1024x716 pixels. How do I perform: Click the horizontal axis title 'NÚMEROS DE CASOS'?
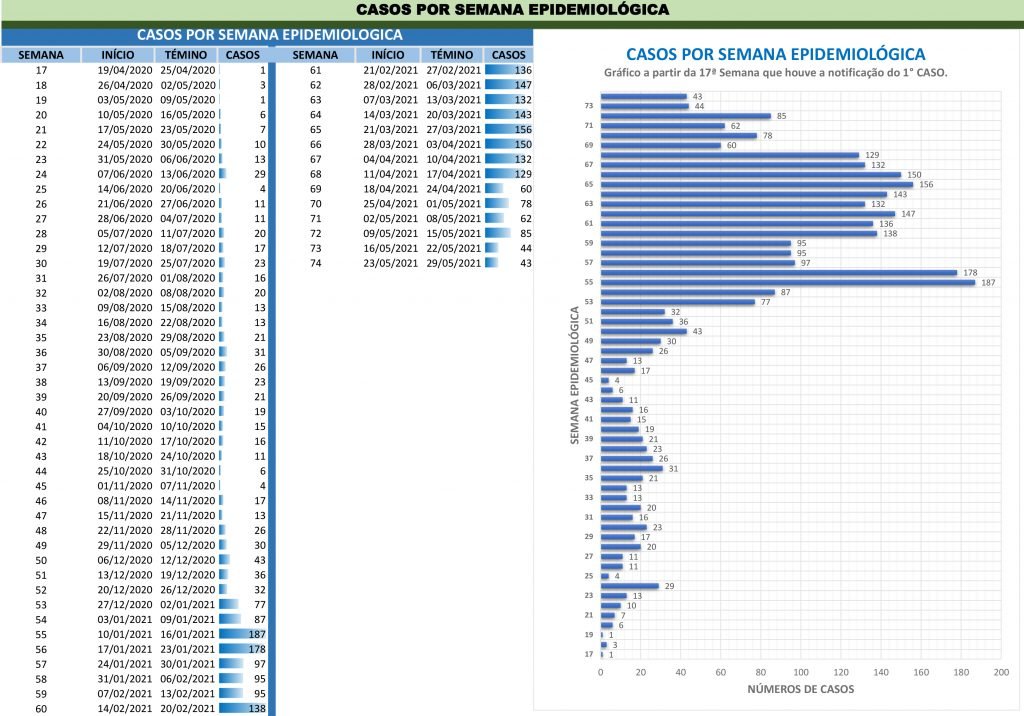[x=800, y=691]
